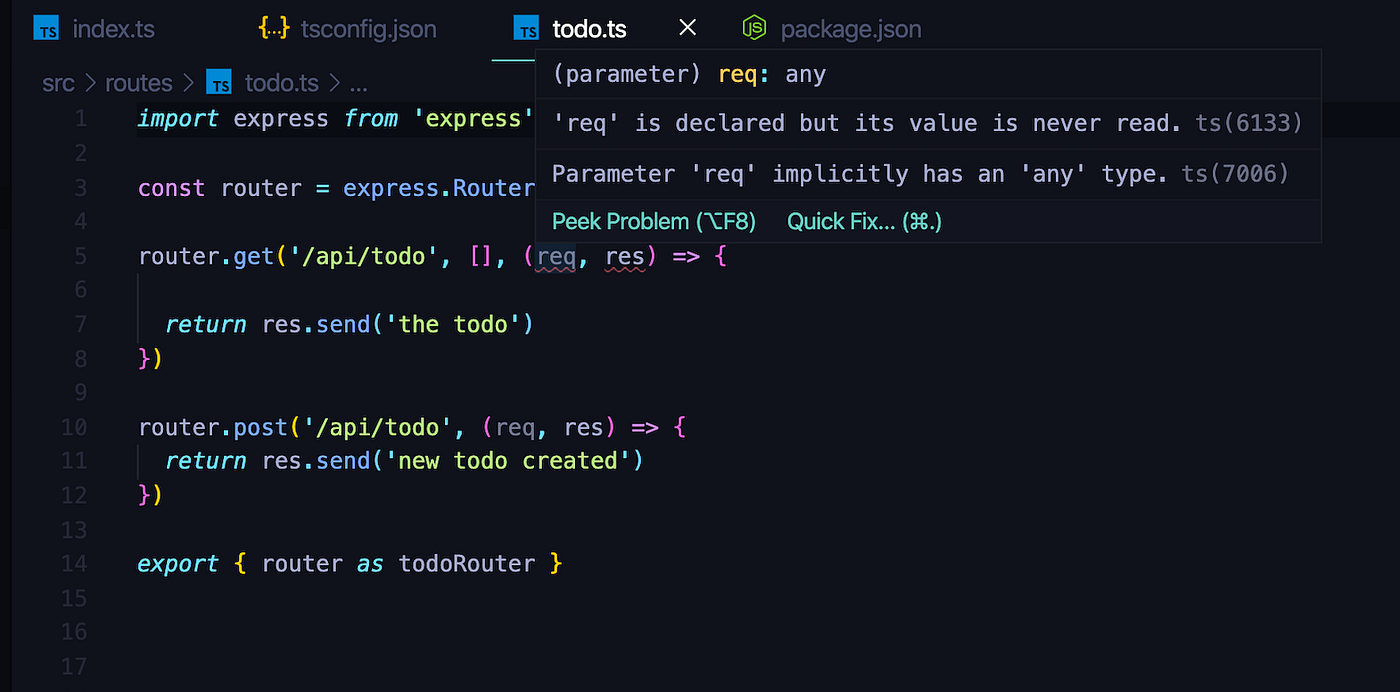
Task: Click the TypeScript file icon in the breadcrumb bar
Action: click(x=219, y=82)
